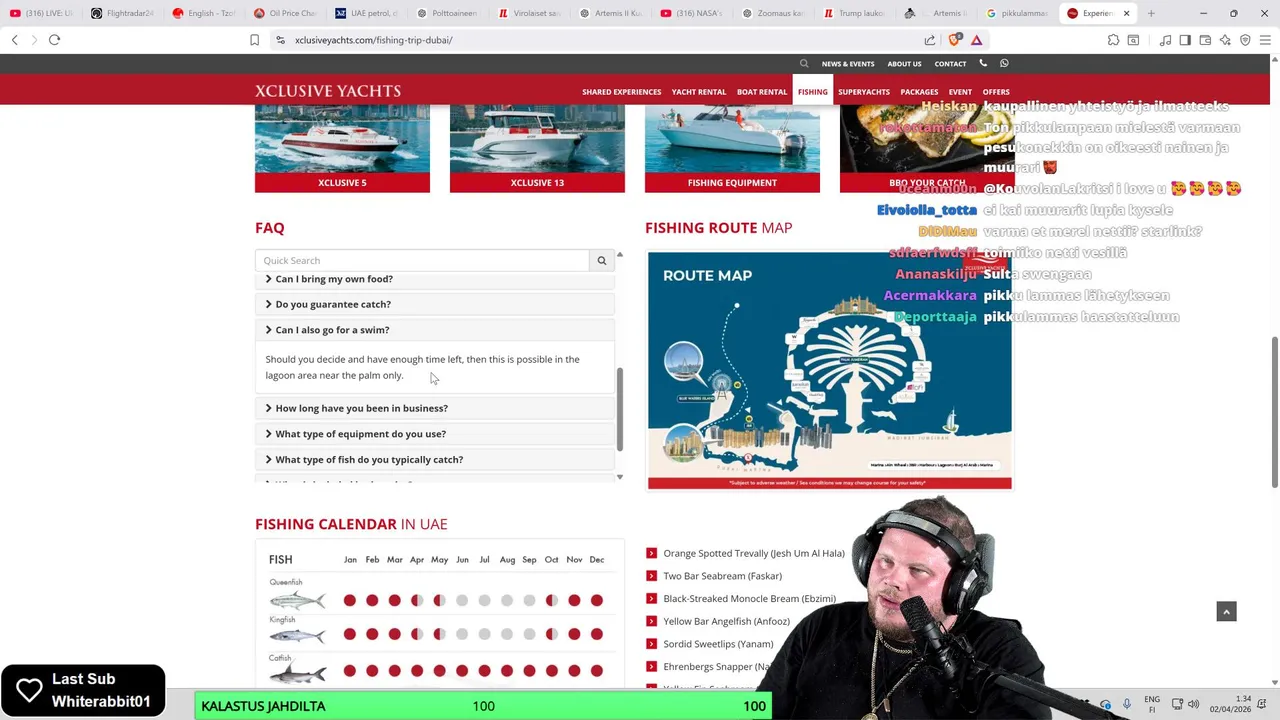Open the share page icon in address bar
Viewport: 1280px width, 720px height.
click(x=930, y=40)
